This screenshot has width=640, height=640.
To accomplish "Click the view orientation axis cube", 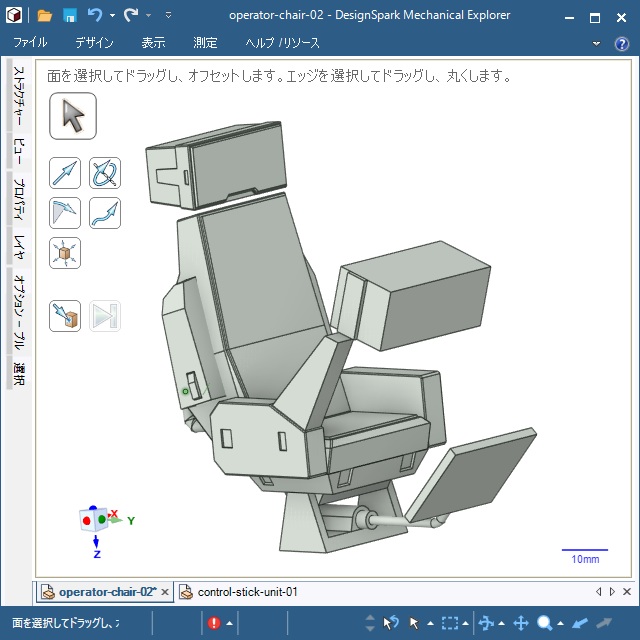I will (x=94, y=519).
